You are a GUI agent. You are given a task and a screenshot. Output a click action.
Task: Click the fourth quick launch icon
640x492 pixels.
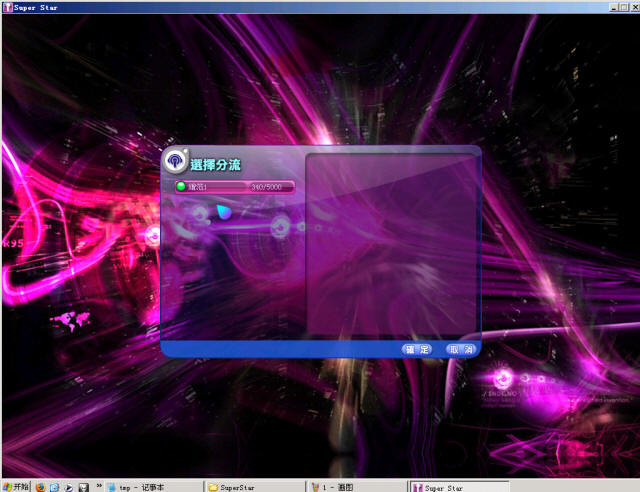83,487
